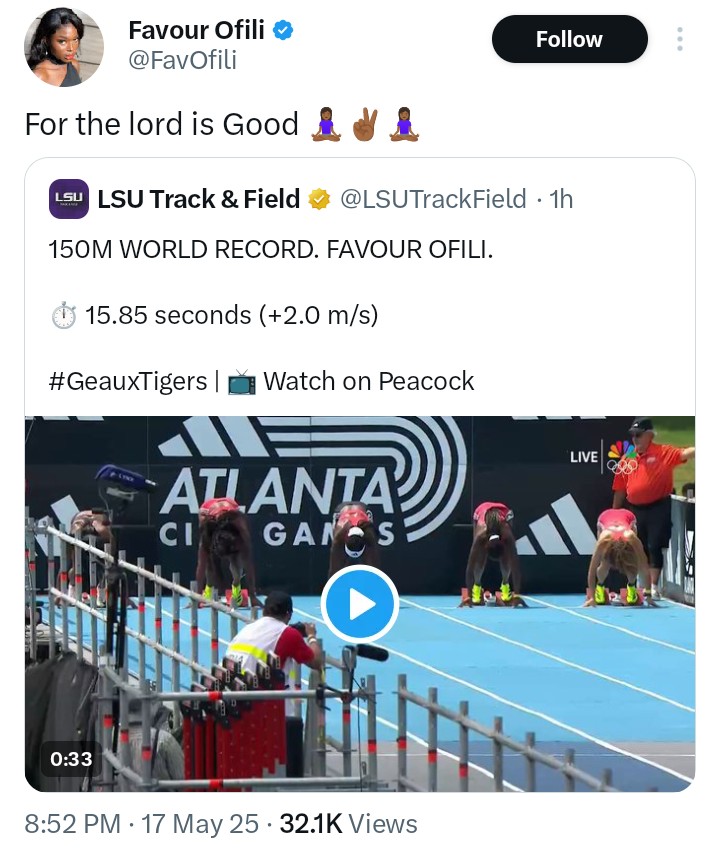Open Favour Ofili's profile picture
This screenshot has width=720, height=852.
(x=63, y=47)
